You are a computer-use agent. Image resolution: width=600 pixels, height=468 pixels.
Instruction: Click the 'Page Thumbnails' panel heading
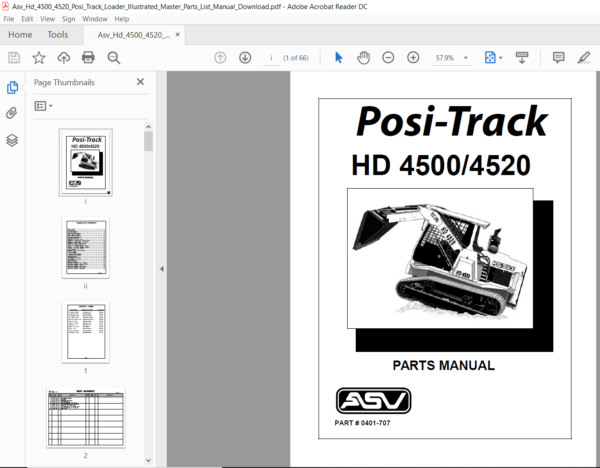pos(64,82)
